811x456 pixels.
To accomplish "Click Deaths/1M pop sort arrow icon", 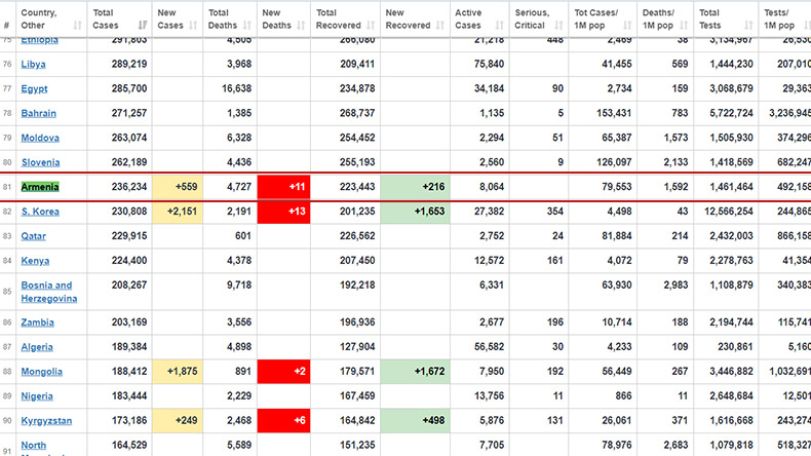I will 684,25.
